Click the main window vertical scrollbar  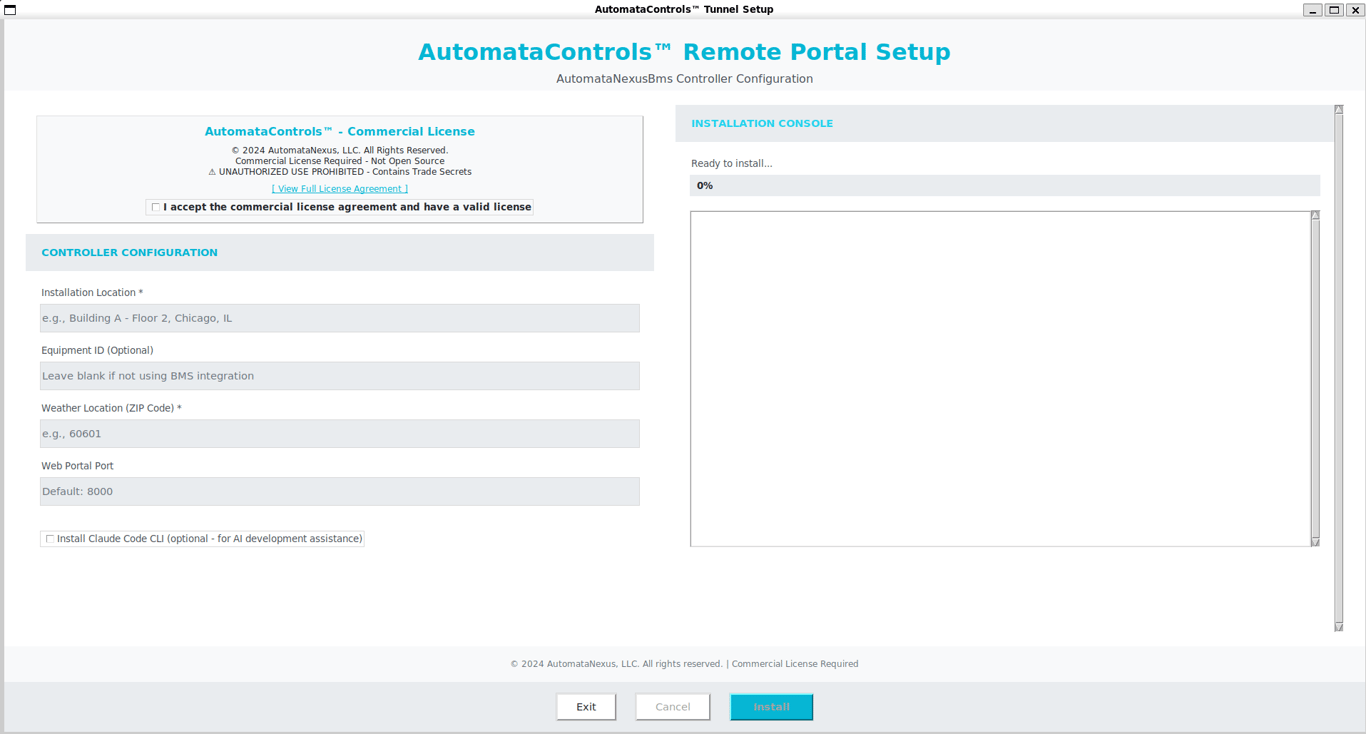(x=1339, y=370)
